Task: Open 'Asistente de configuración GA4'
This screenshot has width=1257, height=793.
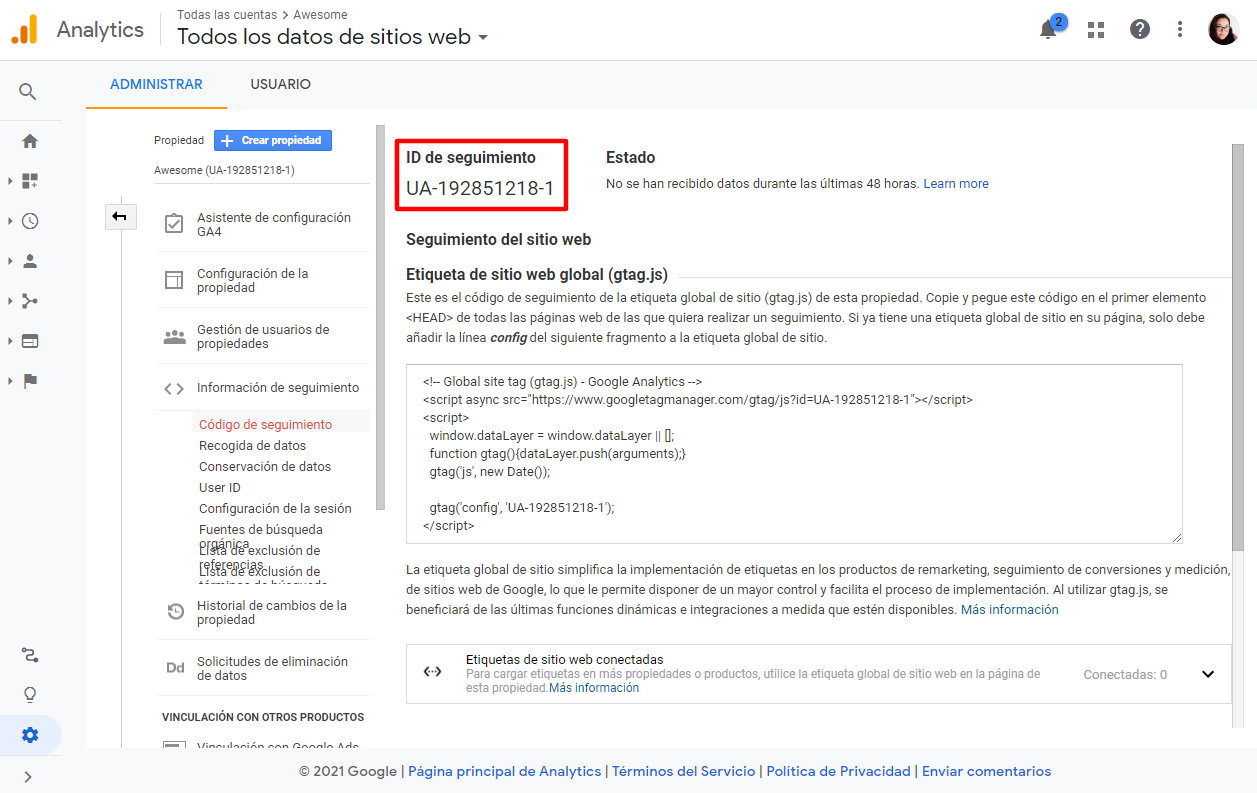Action: (x=262, y=224)
